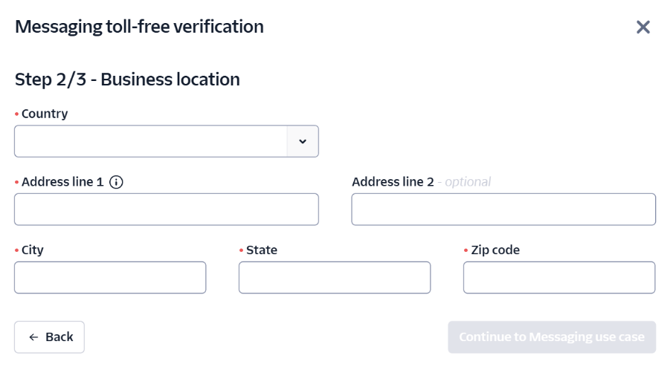Click the Step 2/3 Business location heading
This screenshot has height=370, width=670.
(x=127, y=79)
